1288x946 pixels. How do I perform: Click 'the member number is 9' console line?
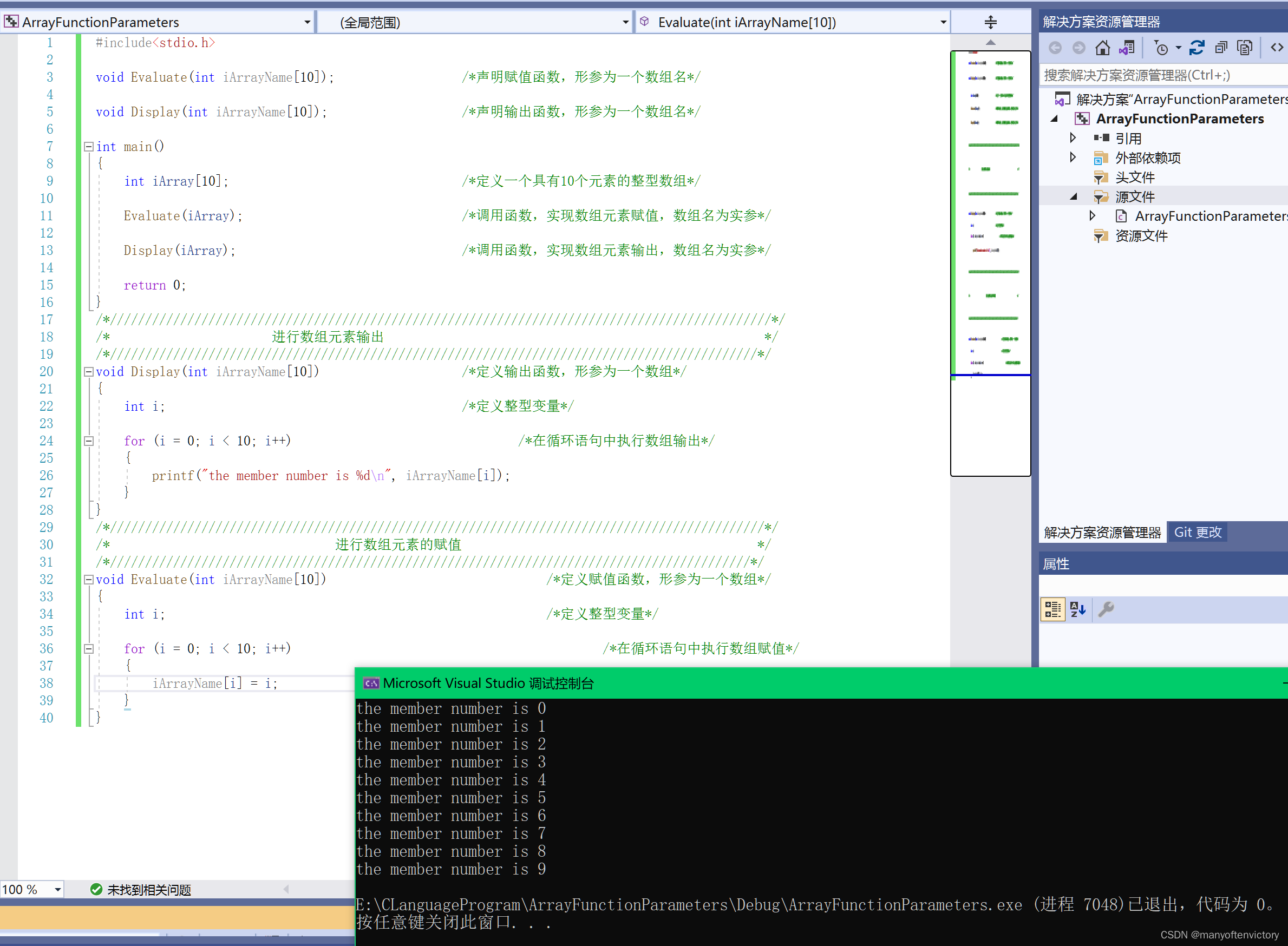(450, 869)
